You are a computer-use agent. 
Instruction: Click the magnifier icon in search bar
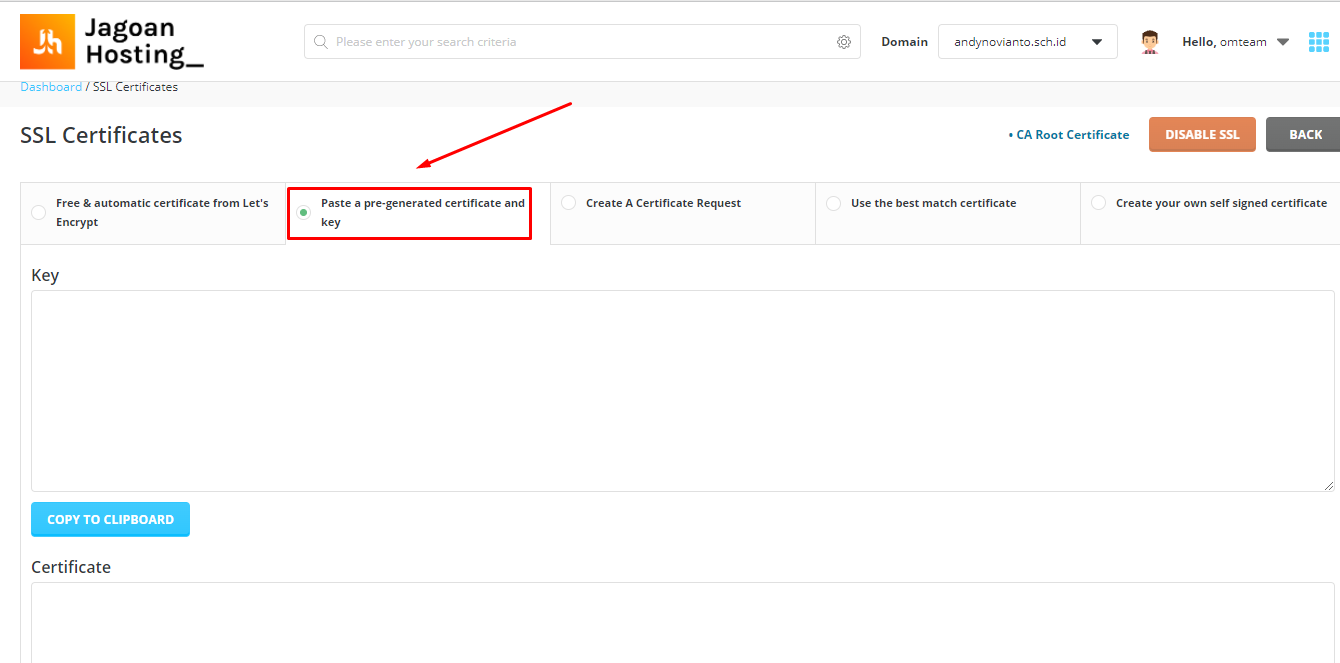coord(321,41)
